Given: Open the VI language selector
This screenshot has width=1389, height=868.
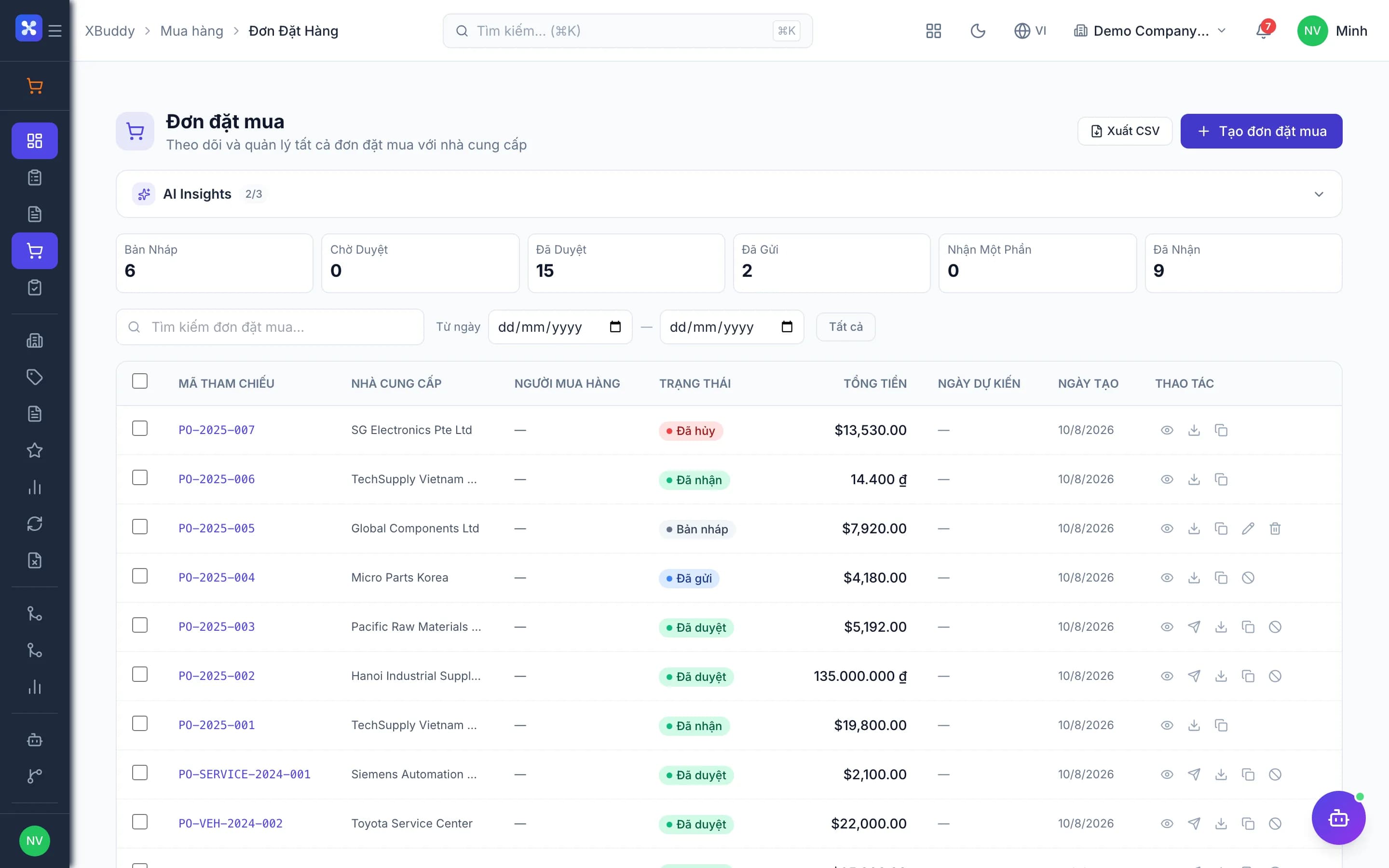Looking at the screenshot, I should point(1030,31).
